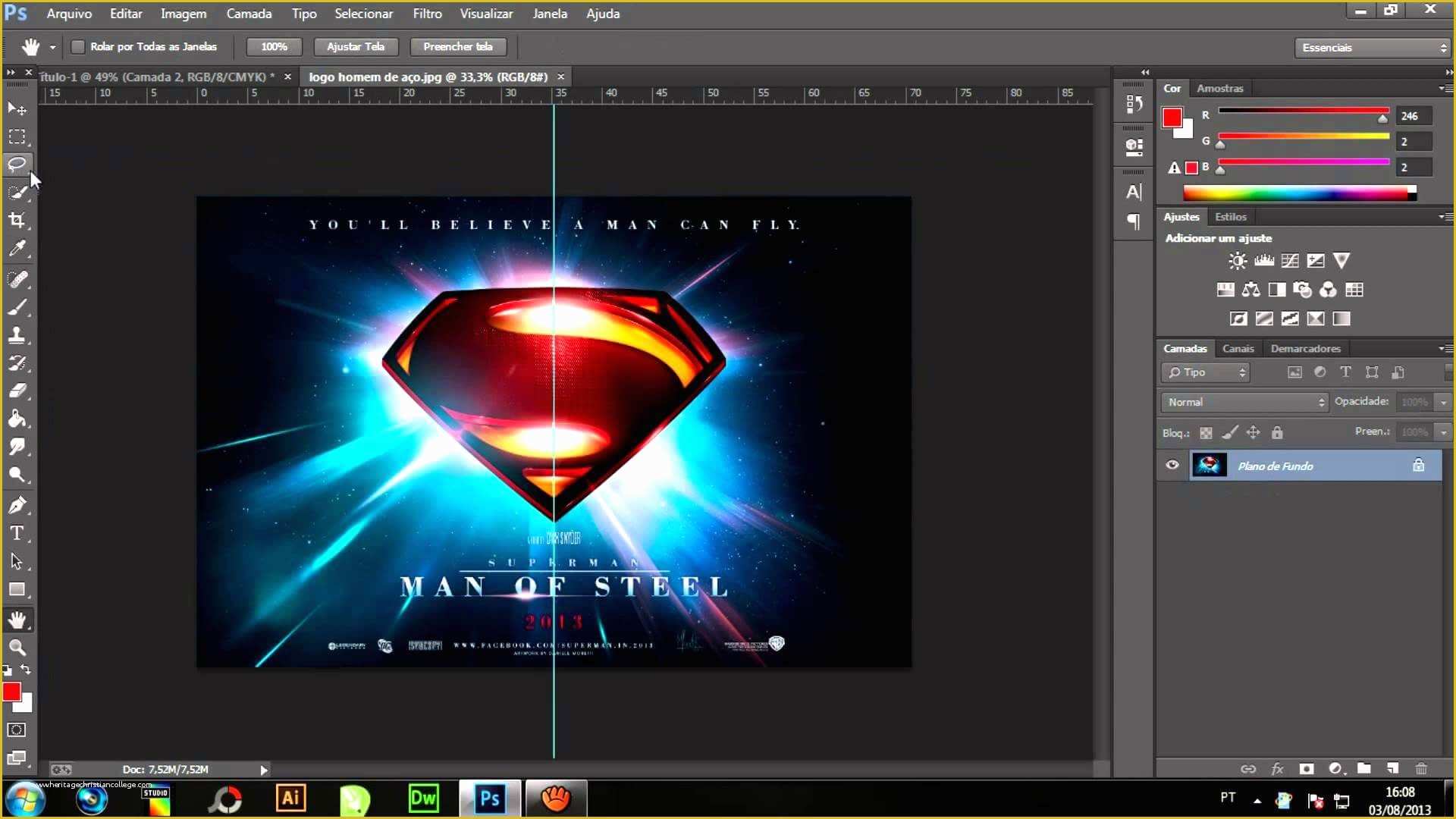Change the screen mode
The image size is (1456, 819).
click(x=17, y=758)
